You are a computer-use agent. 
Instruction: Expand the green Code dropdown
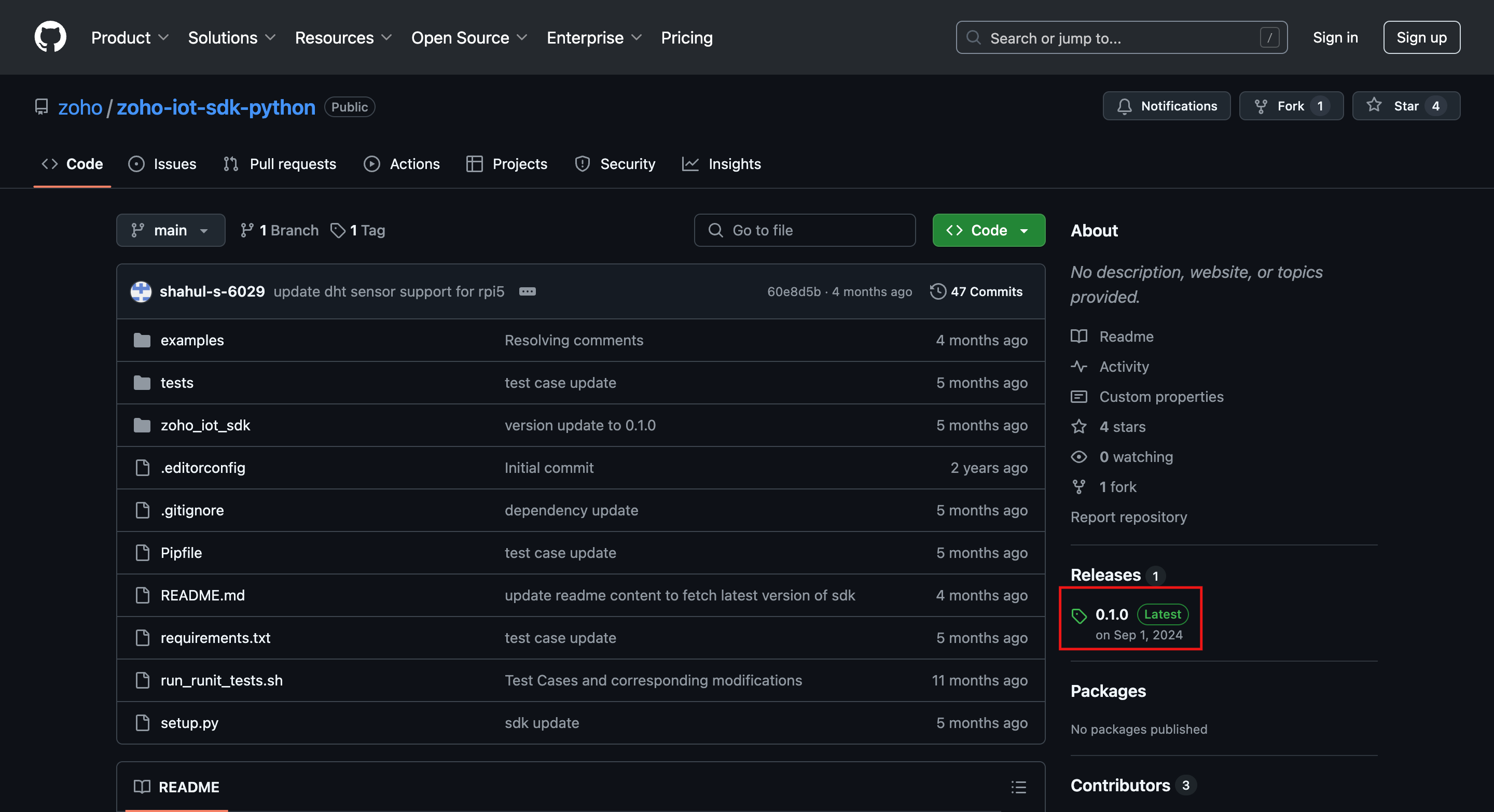[988, 230]
